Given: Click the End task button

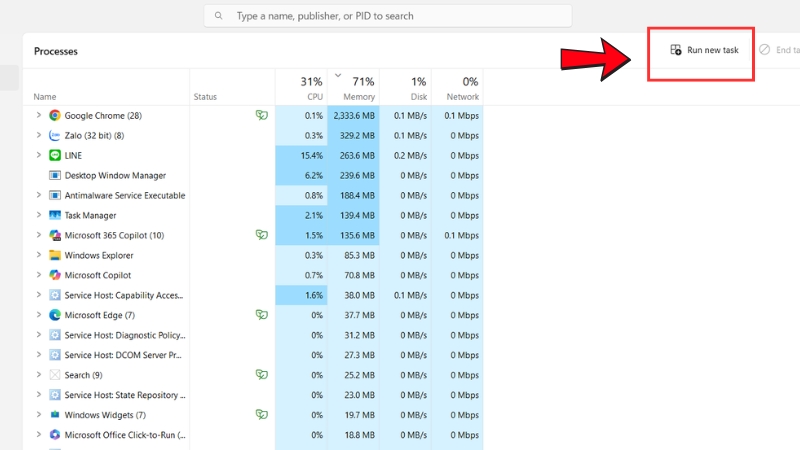Looking at the screenshot, I should 779,50.
